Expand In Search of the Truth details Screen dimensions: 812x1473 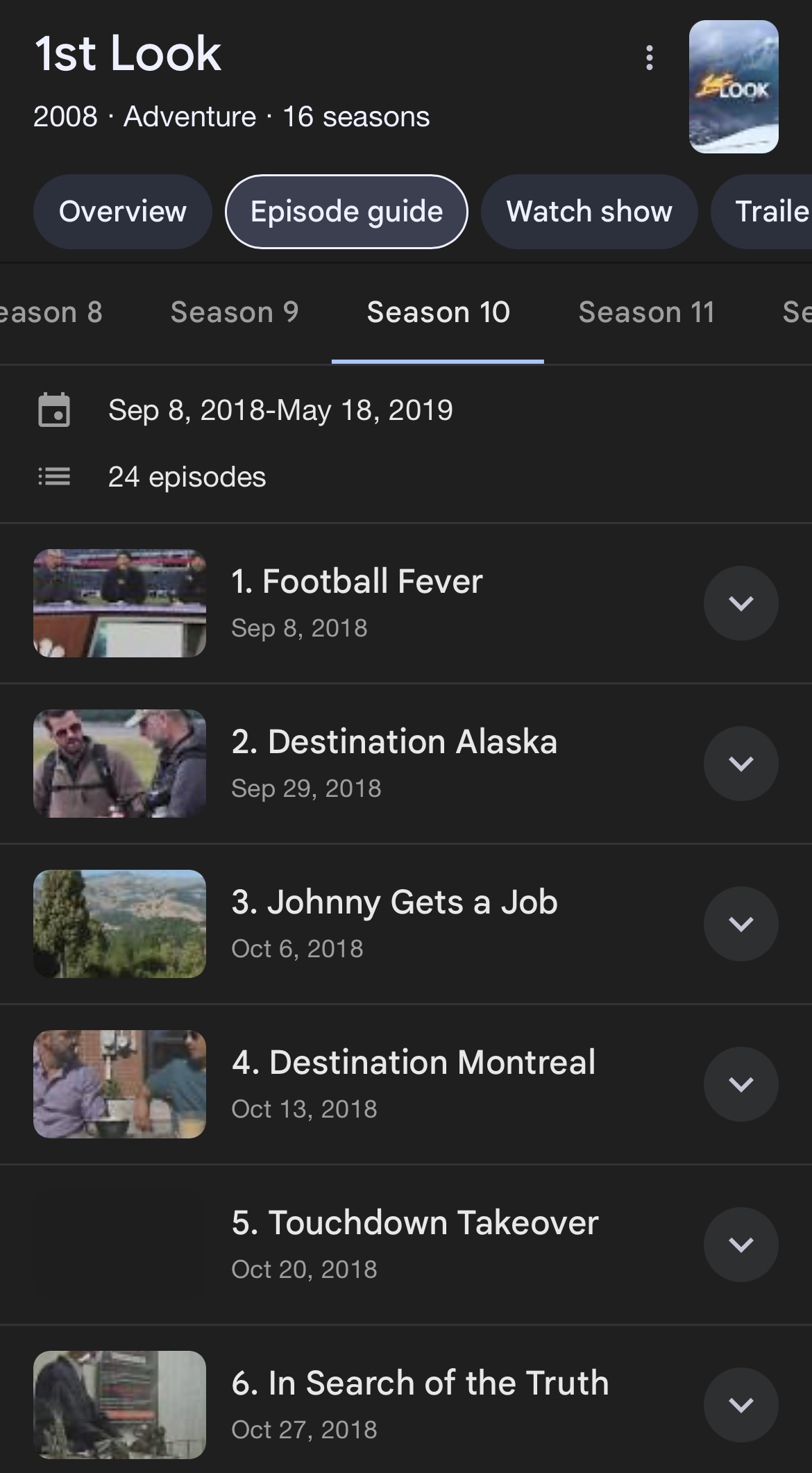(x=741, y=1405)
